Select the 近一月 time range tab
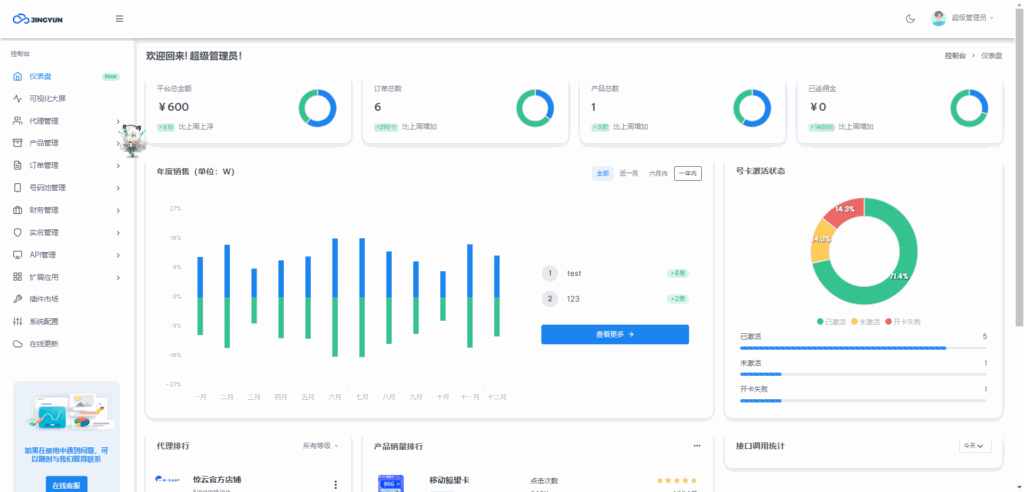 [x=629, y=173]
